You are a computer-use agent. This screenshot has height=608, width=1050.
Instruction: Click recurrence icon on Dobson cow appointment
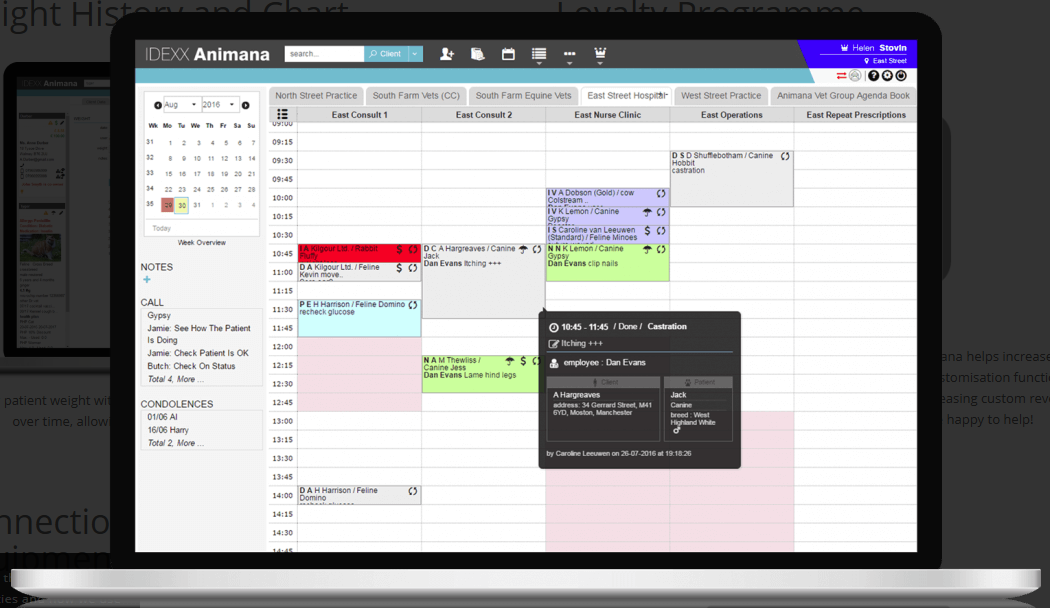(661, 194)
